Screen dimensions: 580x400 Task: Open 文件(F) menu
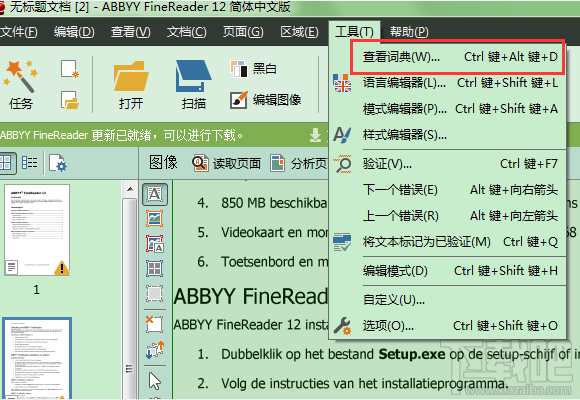pyautogui.click(x=19, y=32)
